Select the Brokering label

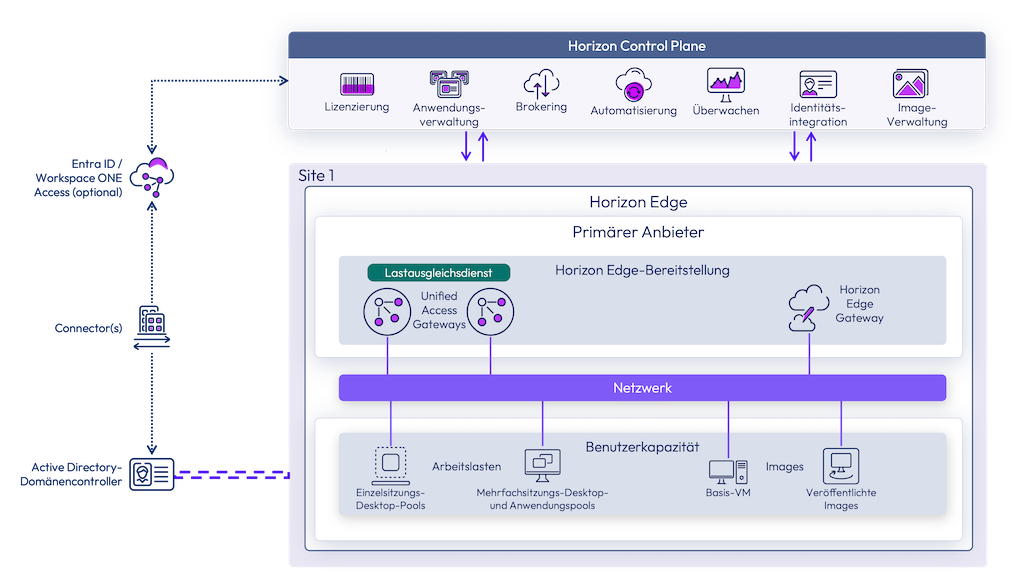pos(541,107)
